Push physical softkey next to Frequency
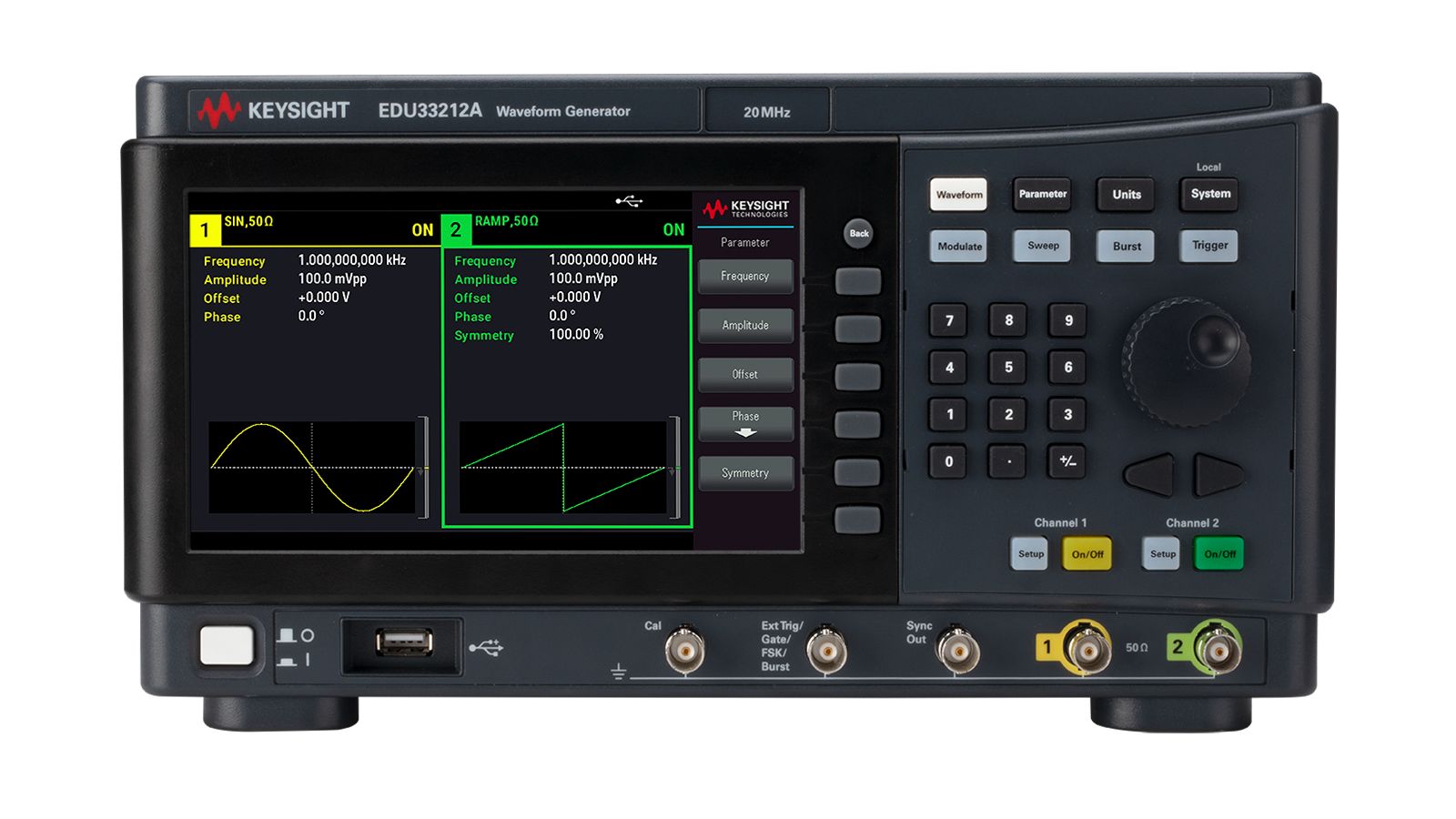The height and width of the screenshot is (819, 1456). pos(858,281)
